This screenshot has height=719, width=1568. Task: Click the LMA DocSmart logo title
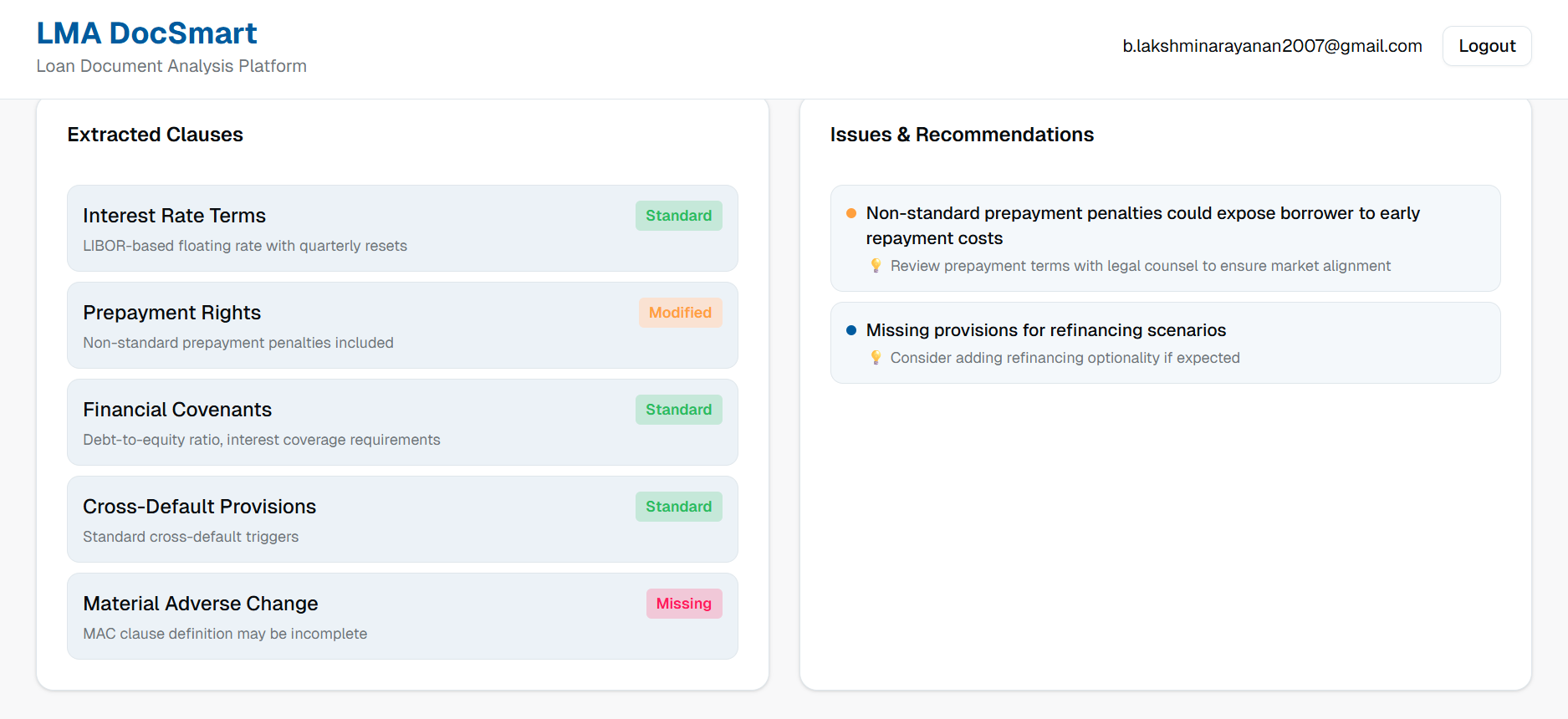point(146,33)
